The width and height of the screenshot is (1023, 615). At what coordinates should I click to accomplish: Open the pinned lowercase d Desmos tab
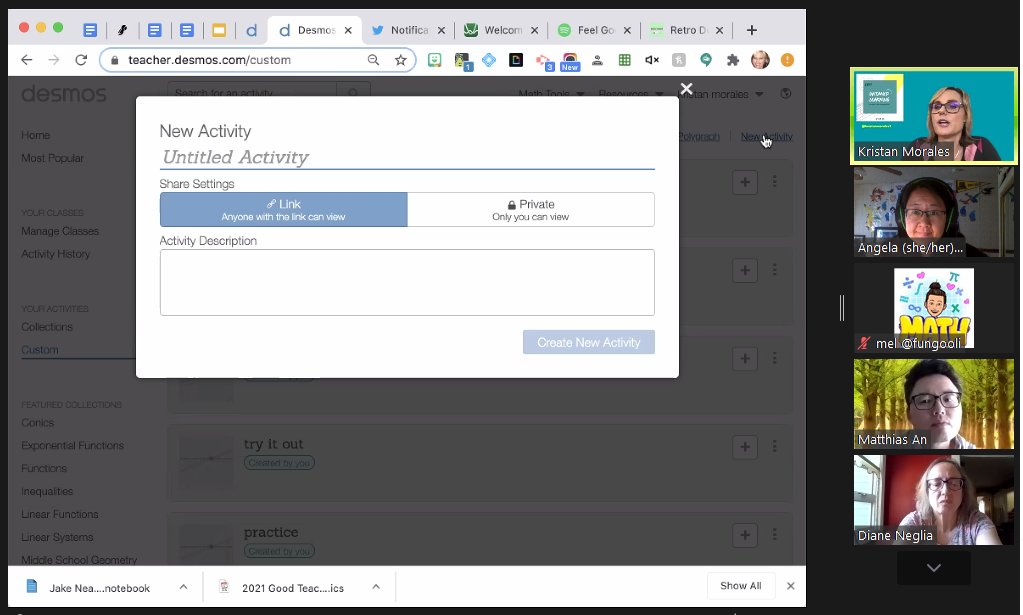click(x=251, y=30)
